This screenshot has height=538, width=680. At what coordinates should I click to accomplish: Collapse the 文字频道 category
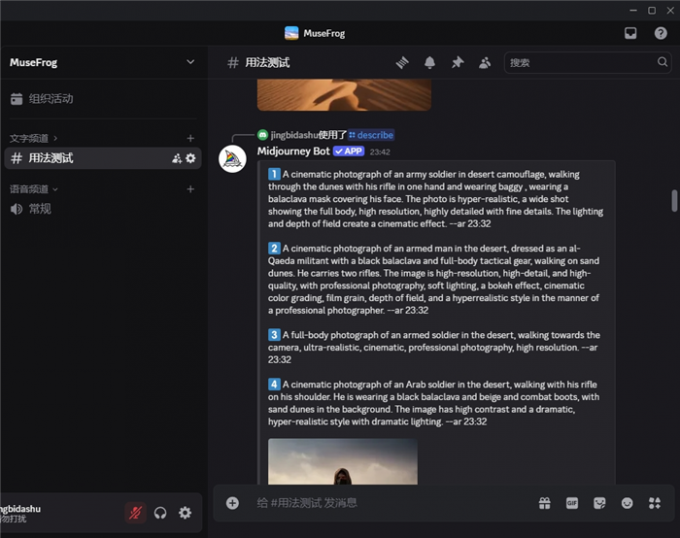point(33,138)
